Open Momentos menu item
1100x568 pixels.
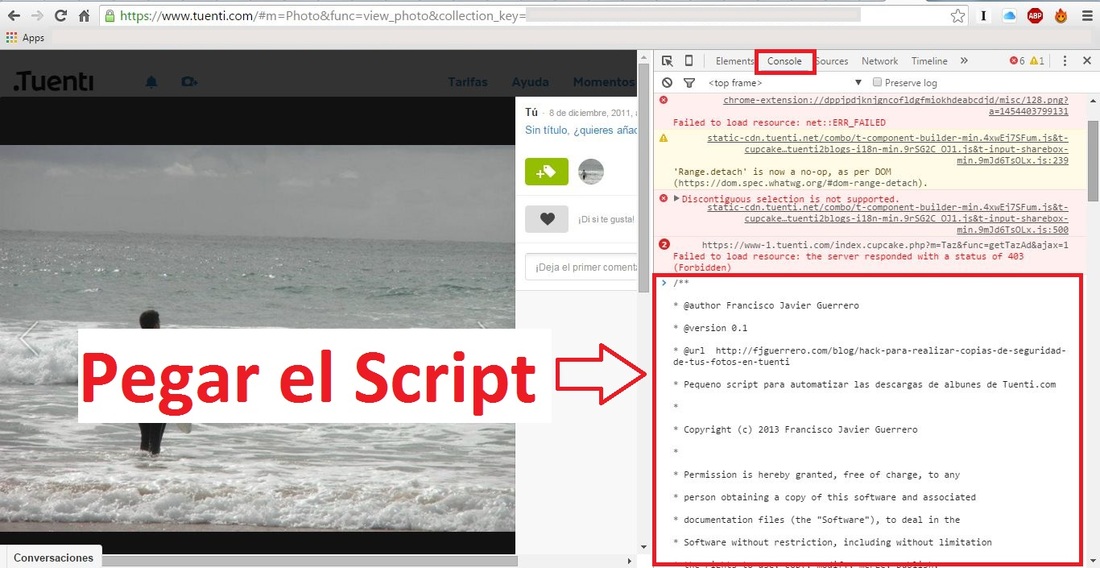(x=603, y=82)
